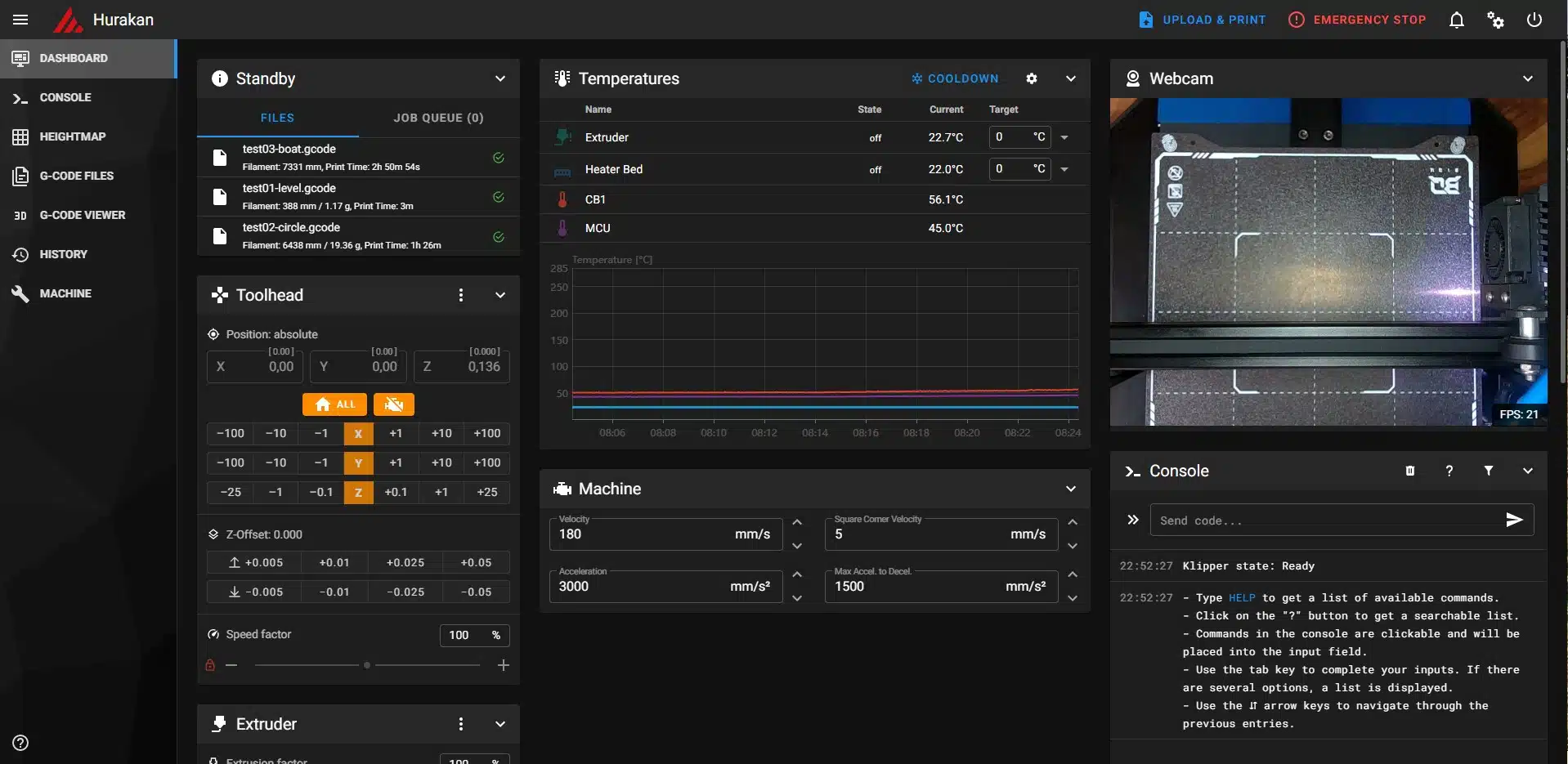The image size is (1568, 764).
Task: Open interface settings gears icon
Action: [1495, 20]
